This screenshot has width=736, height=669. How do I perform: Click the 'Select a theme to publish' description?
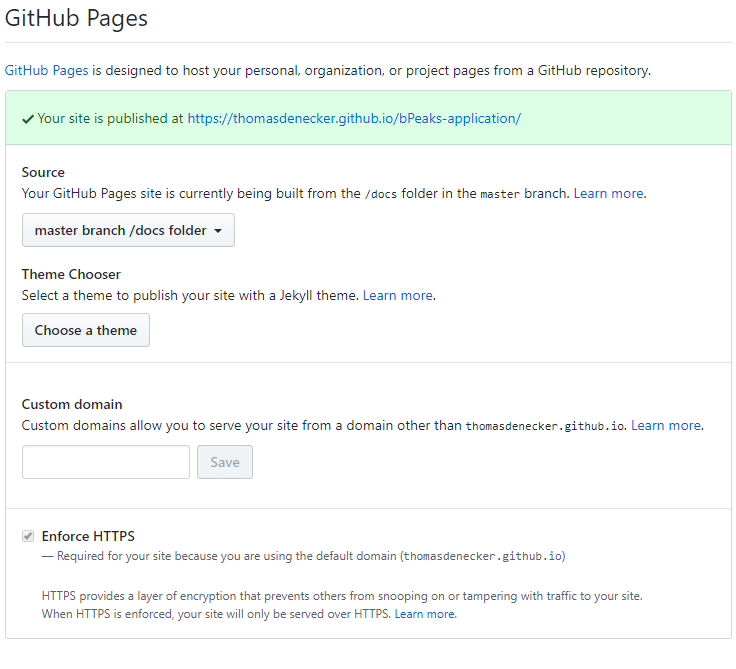190,295
